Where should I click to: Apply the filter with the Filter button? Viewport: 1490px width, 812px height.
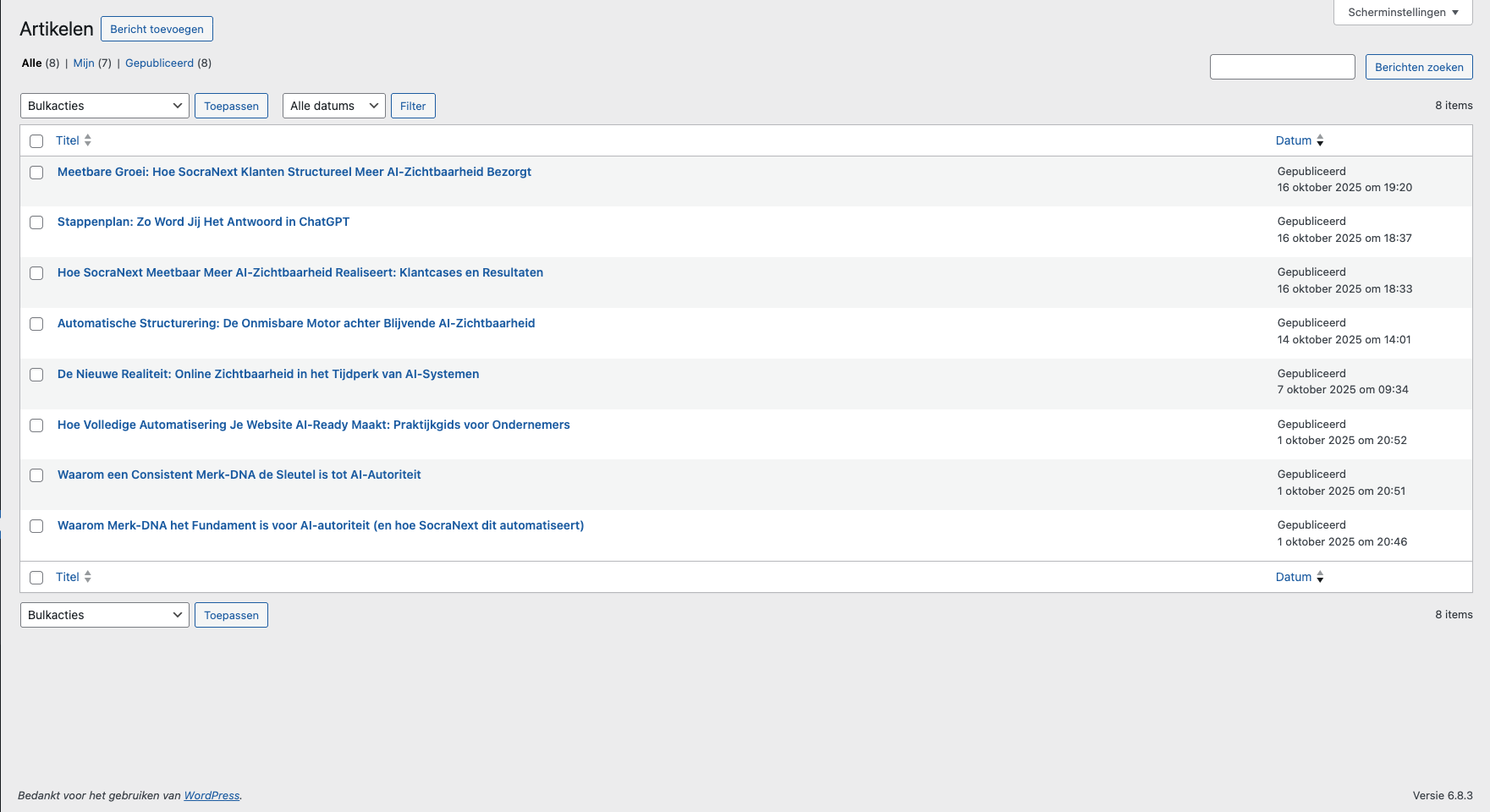pyautogui.click(x=413, y=106)
